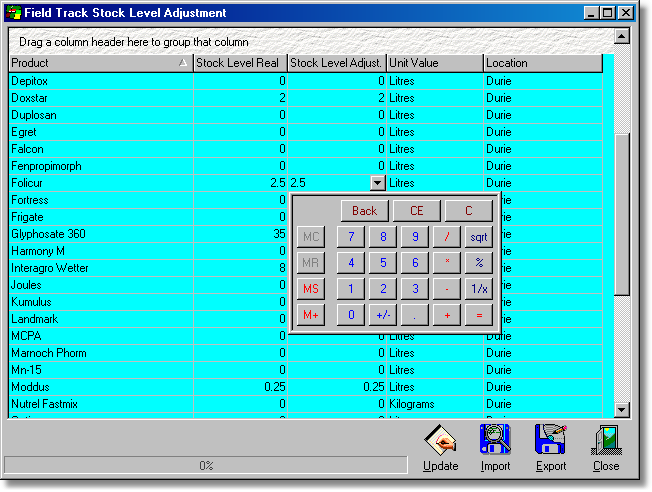Viewport: 652px width, 492px height.
Task: Click the calculator multiply button
Action: point(447,263)
